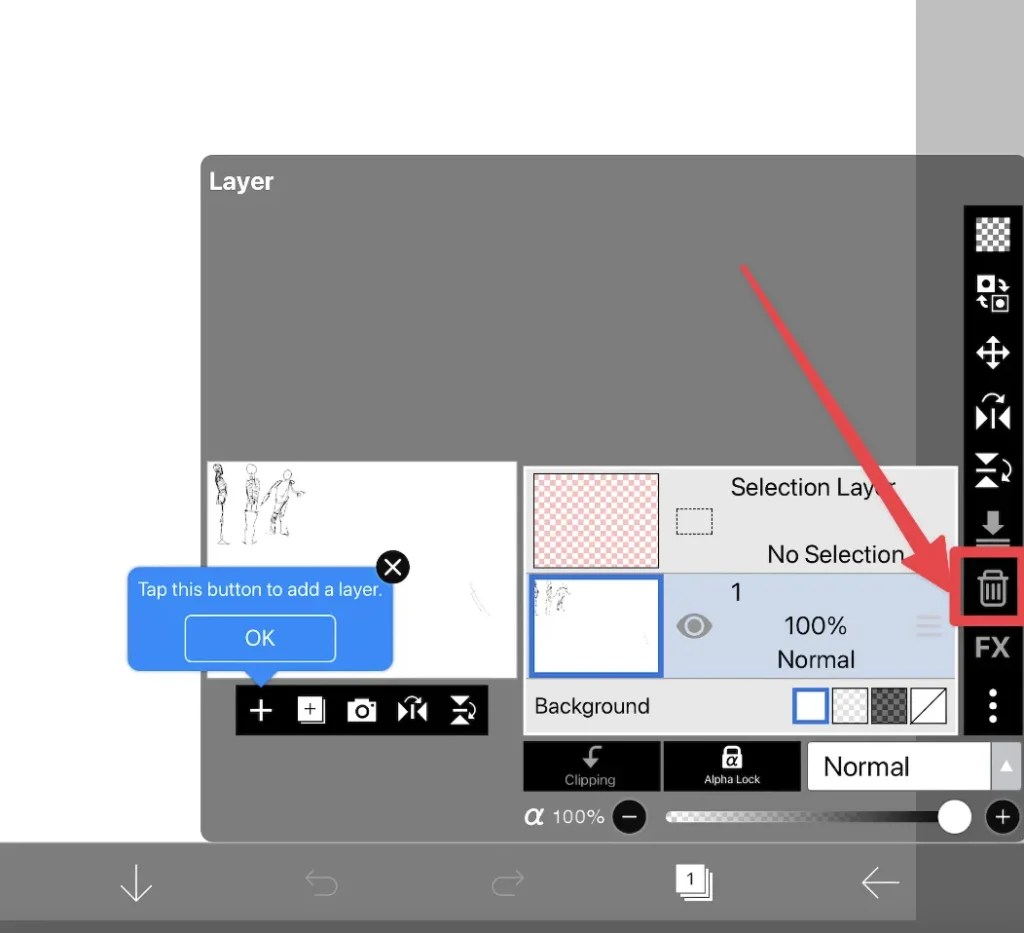Tap the camera icon to import a photo
This screenshot has height=933, width=1024.
click(x=361, y=710)
